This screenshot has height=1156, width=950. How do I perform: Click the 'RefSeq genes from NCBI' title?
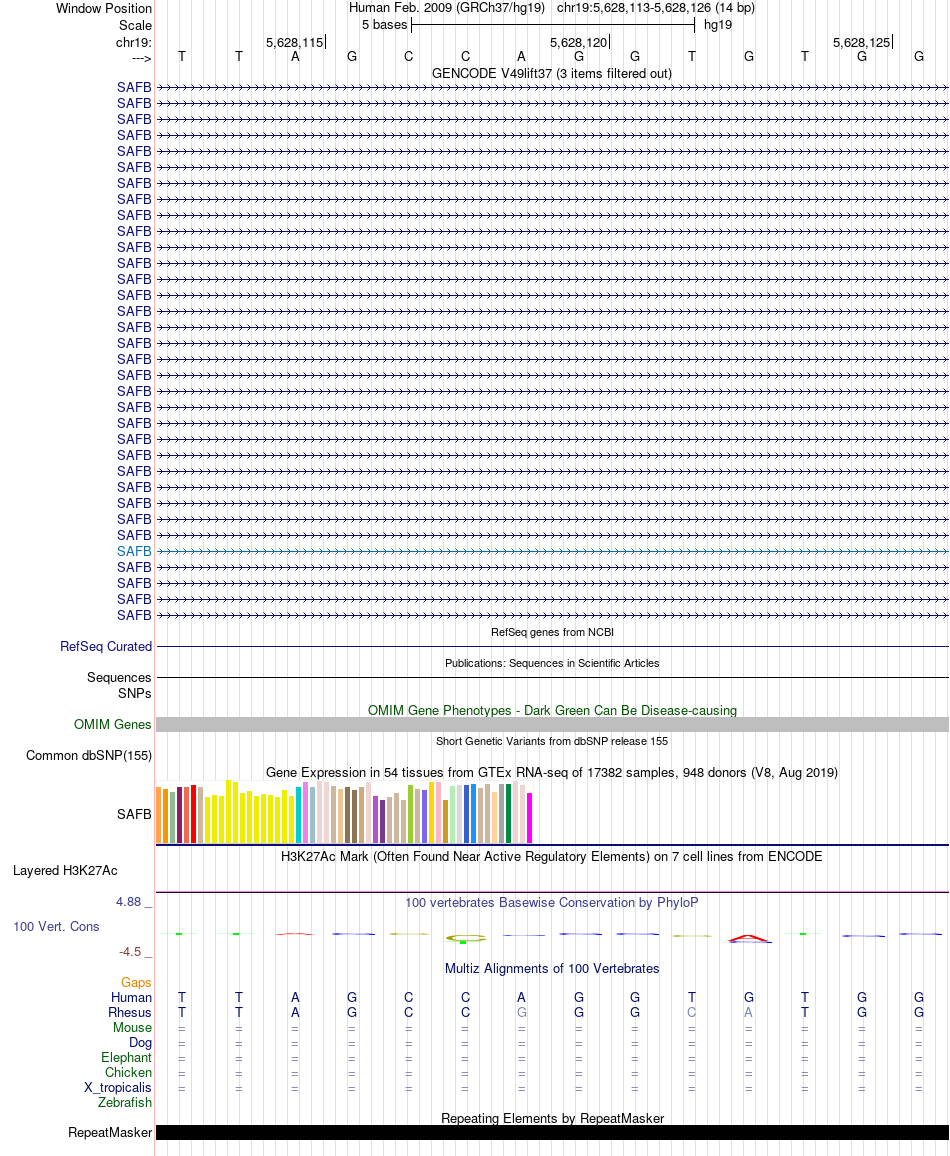pos(552,633)
